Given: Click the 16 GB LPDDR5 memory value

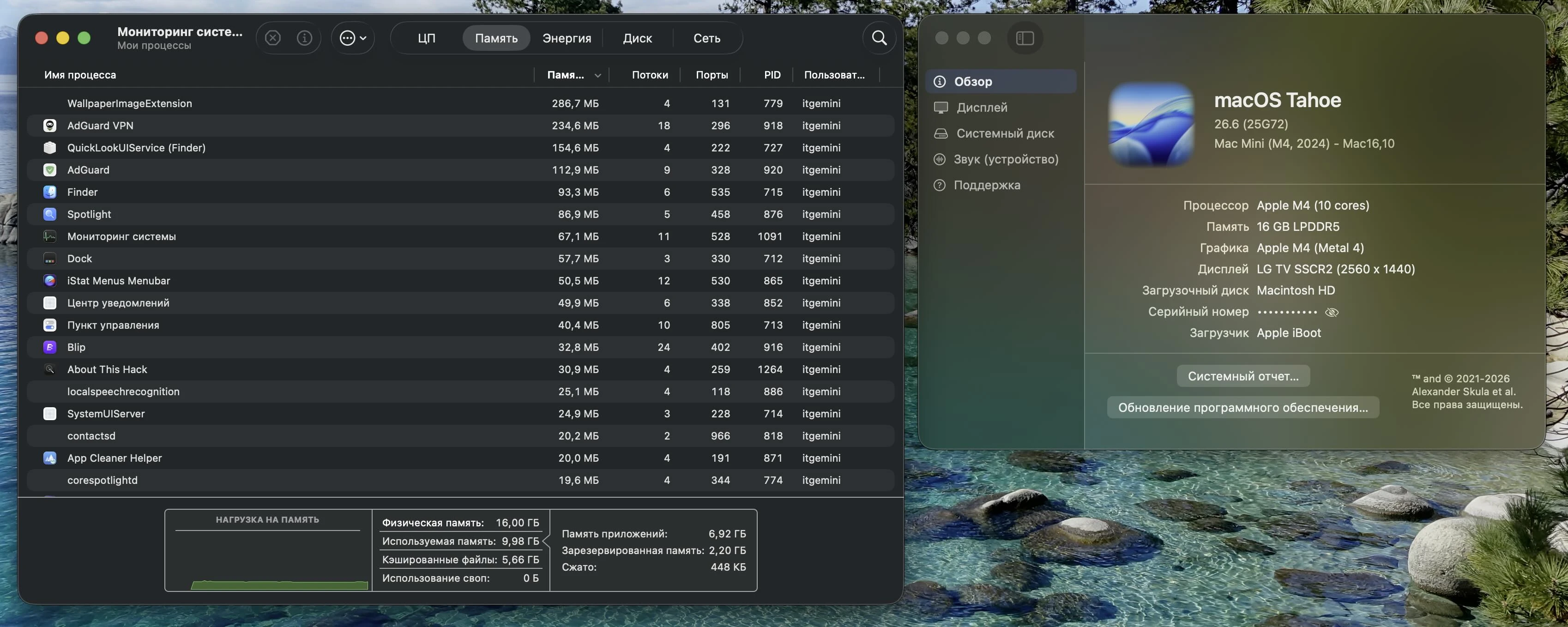Looking at the screenshot, I should [1298, 227].
